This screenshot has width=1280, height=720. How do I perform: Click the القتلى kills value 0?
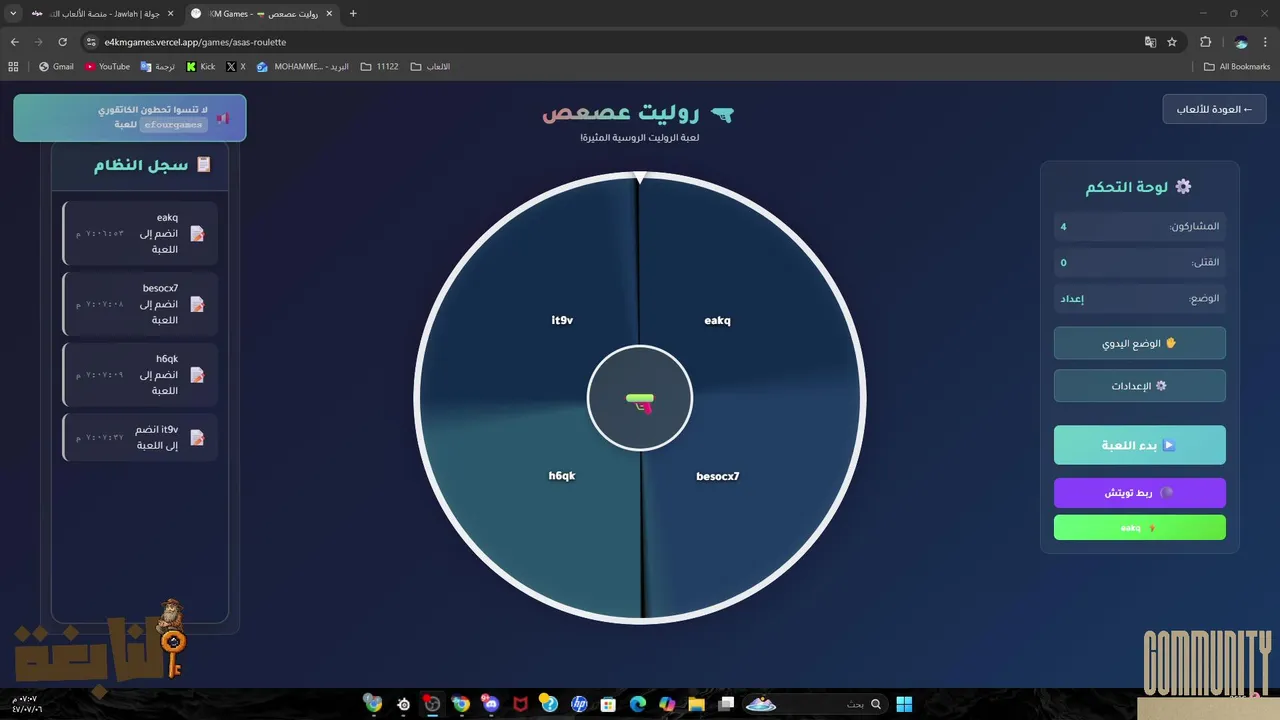coord(1063,263)
